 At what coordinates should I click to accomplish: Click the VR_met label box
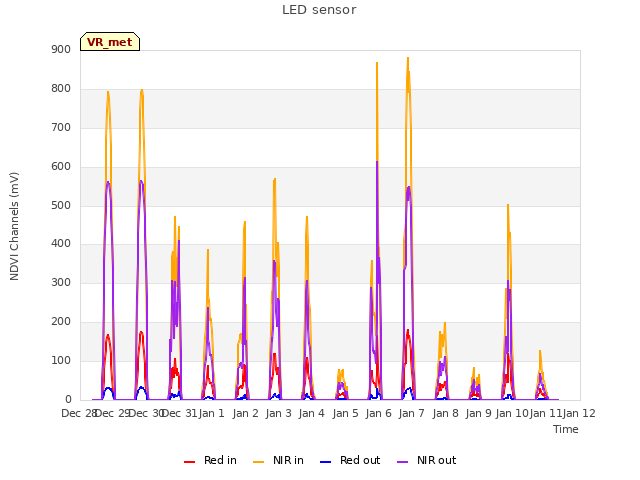pyautogui.click(x=110, y=42)
